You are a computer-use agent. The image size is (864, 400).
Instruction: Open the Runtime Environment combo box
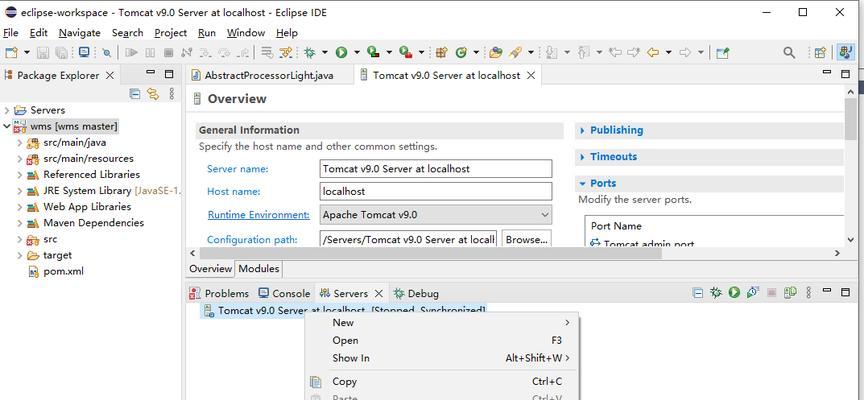click(x=436, y=215)
